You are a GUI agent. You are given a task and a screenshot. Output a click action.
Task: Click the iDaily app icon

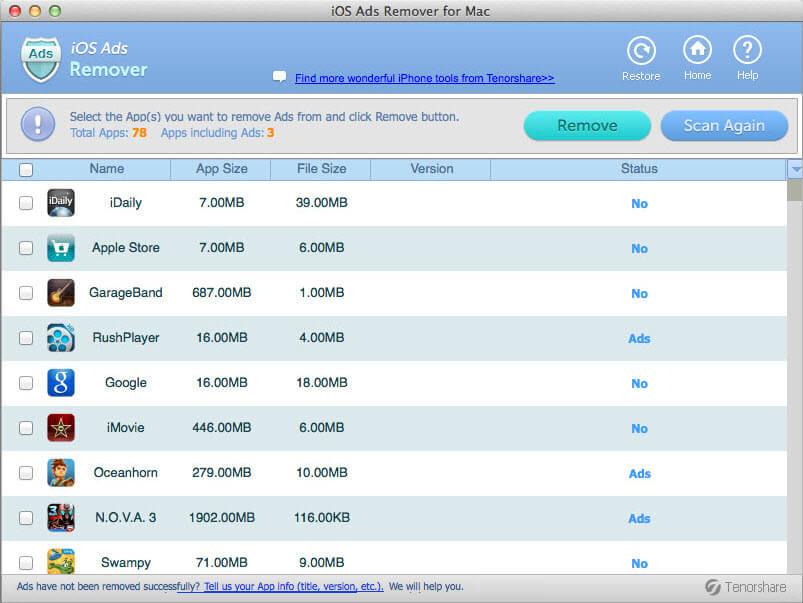tap(61, 203)
